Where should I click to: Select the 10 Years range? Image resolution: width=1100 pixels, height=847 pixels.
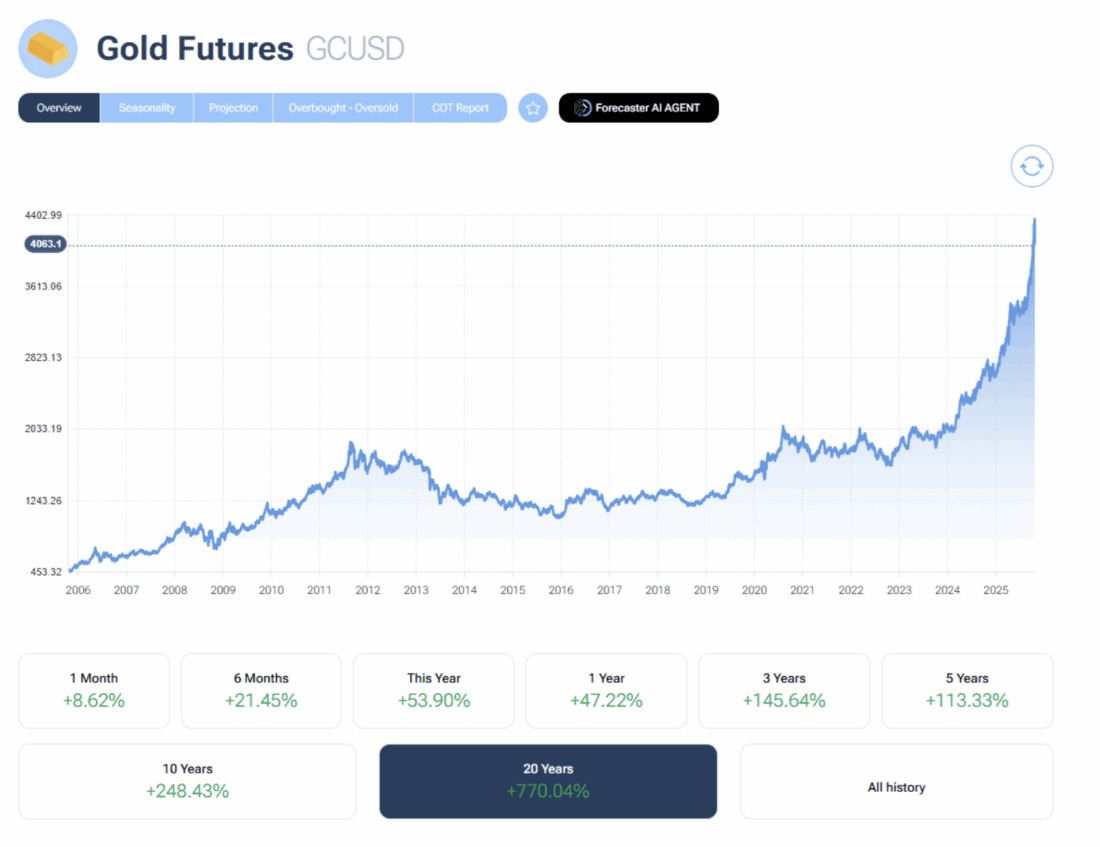187,780
